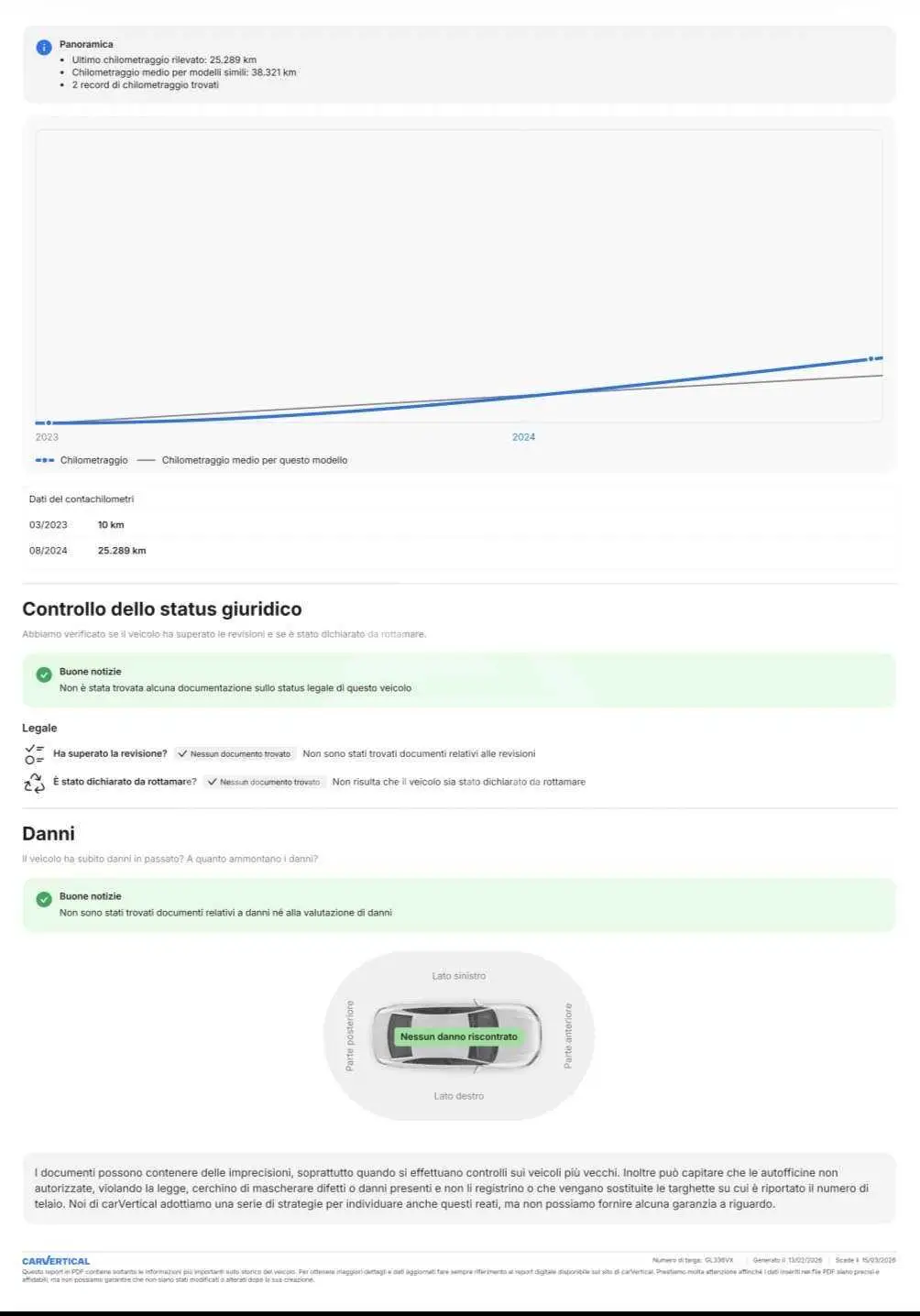
Task: Select the 2024 label on chart axis
Action: [x=523, y=437]
